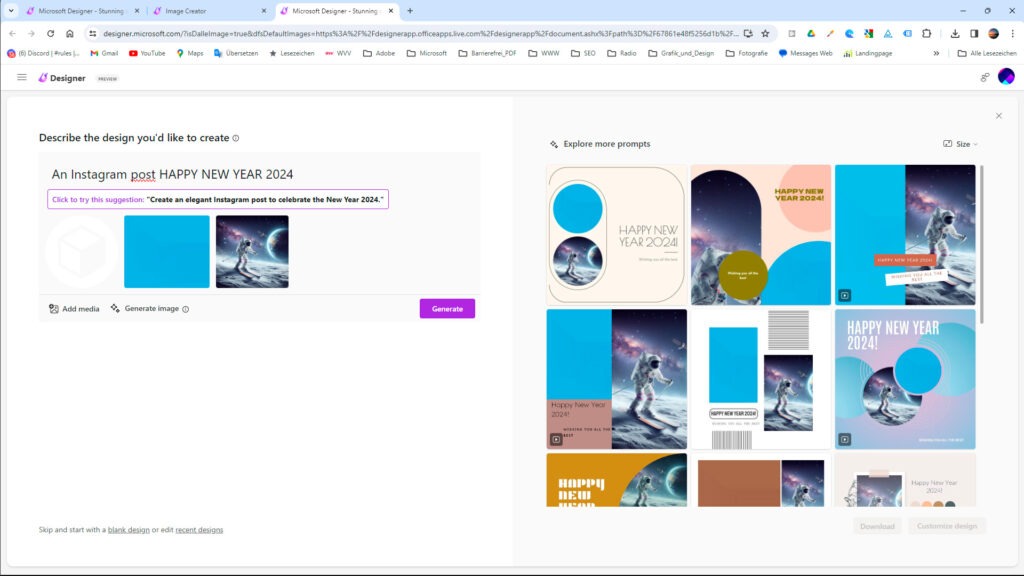The image size is (1024, 576).
Task: Open the Gmail bookmark
Action: point(104,54)
